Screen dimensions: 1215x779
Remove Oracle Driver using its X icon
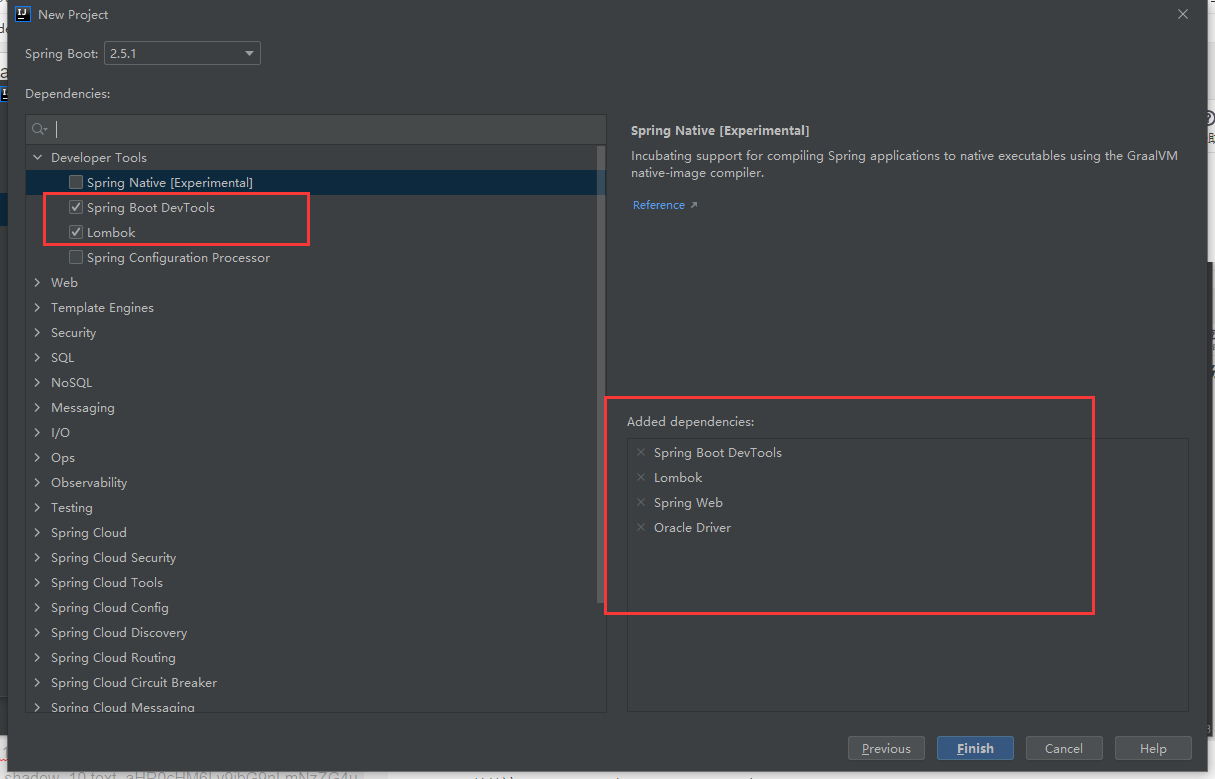[x=641, y=528]
